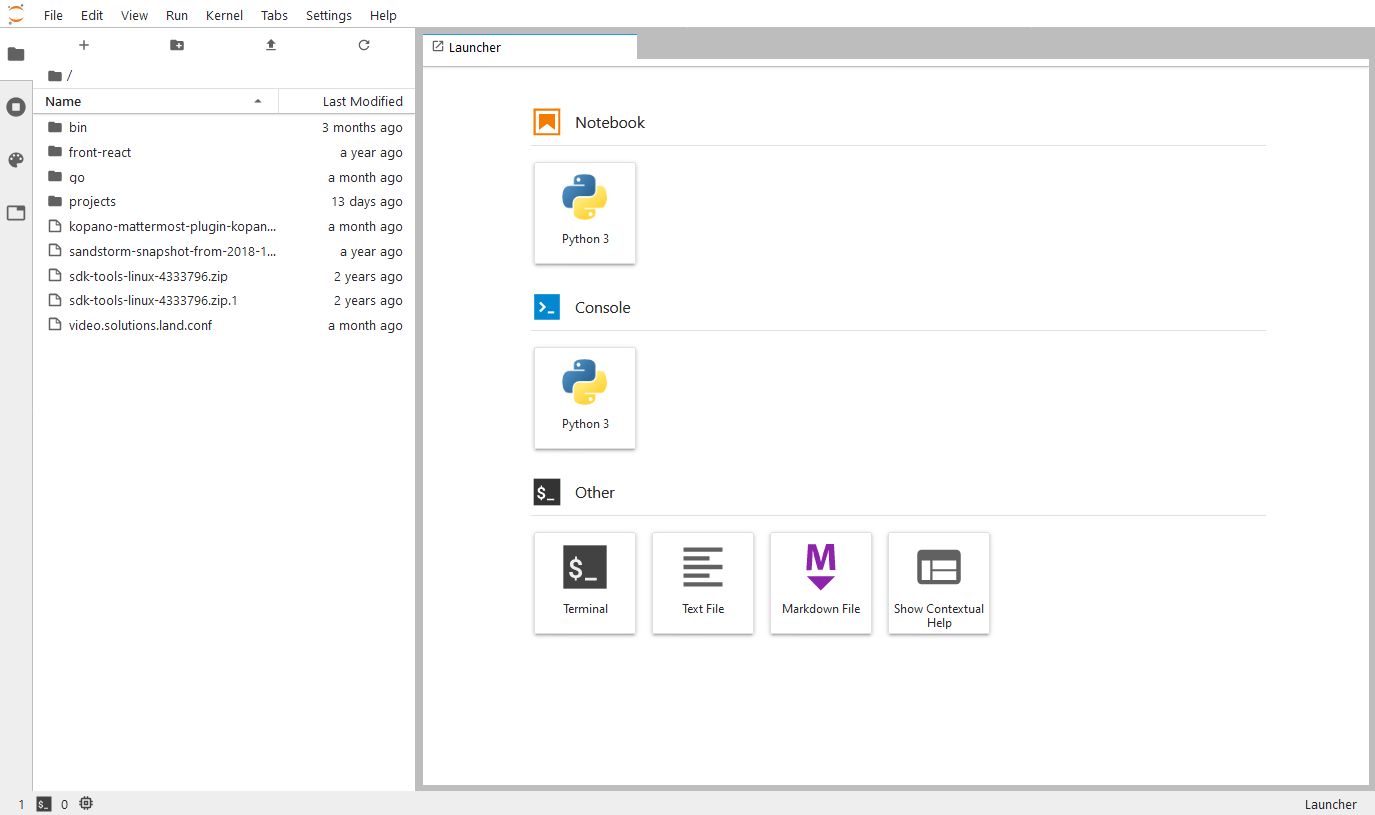Show Running Terminals and Kernels panel
The image size is (1375, 815).
point(16,106)
